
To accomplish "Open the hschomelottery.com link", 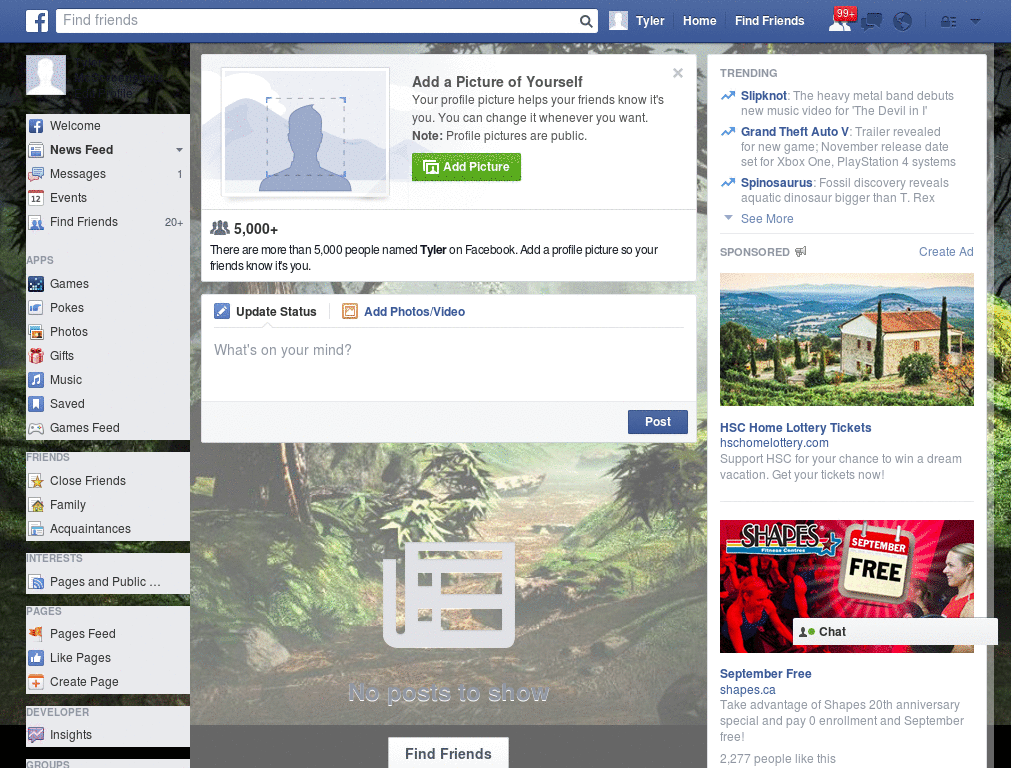I will [774, 443].
